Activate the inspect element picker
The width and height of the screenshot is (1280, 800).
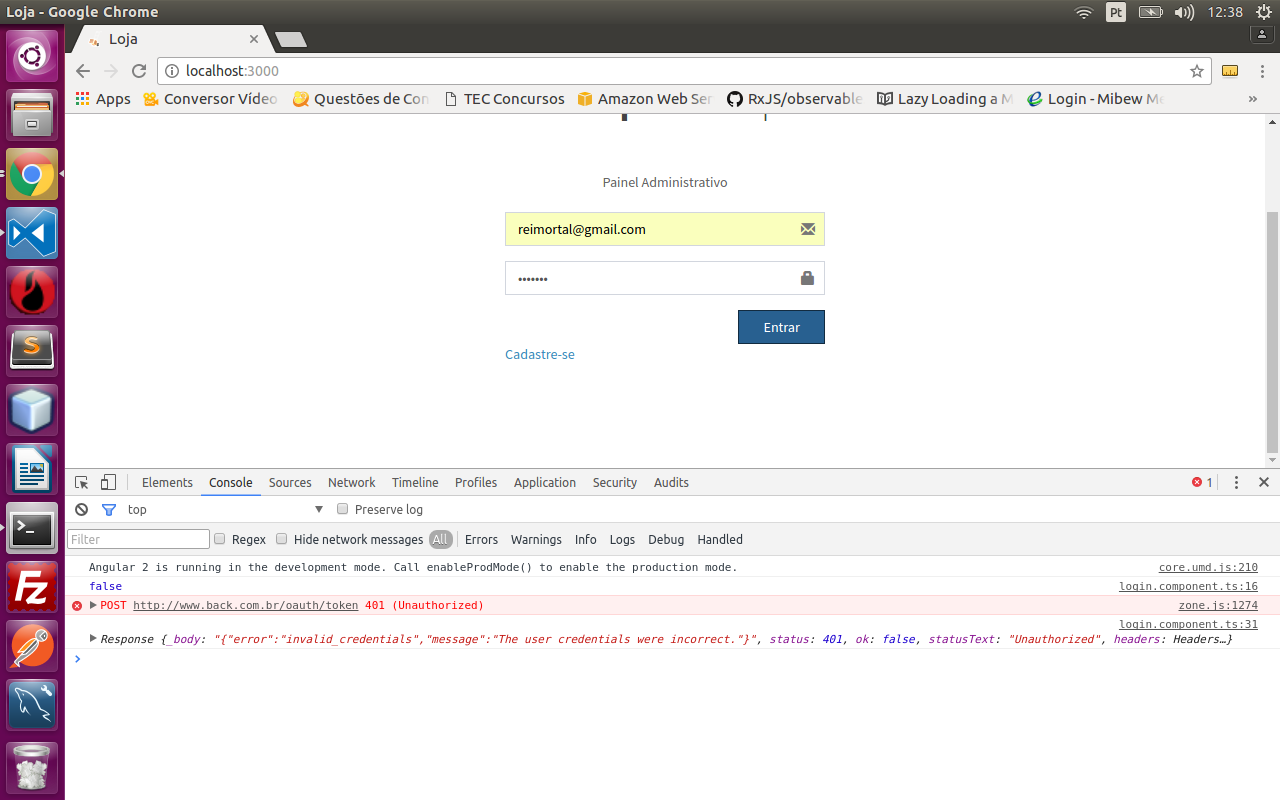pos(82,482)
